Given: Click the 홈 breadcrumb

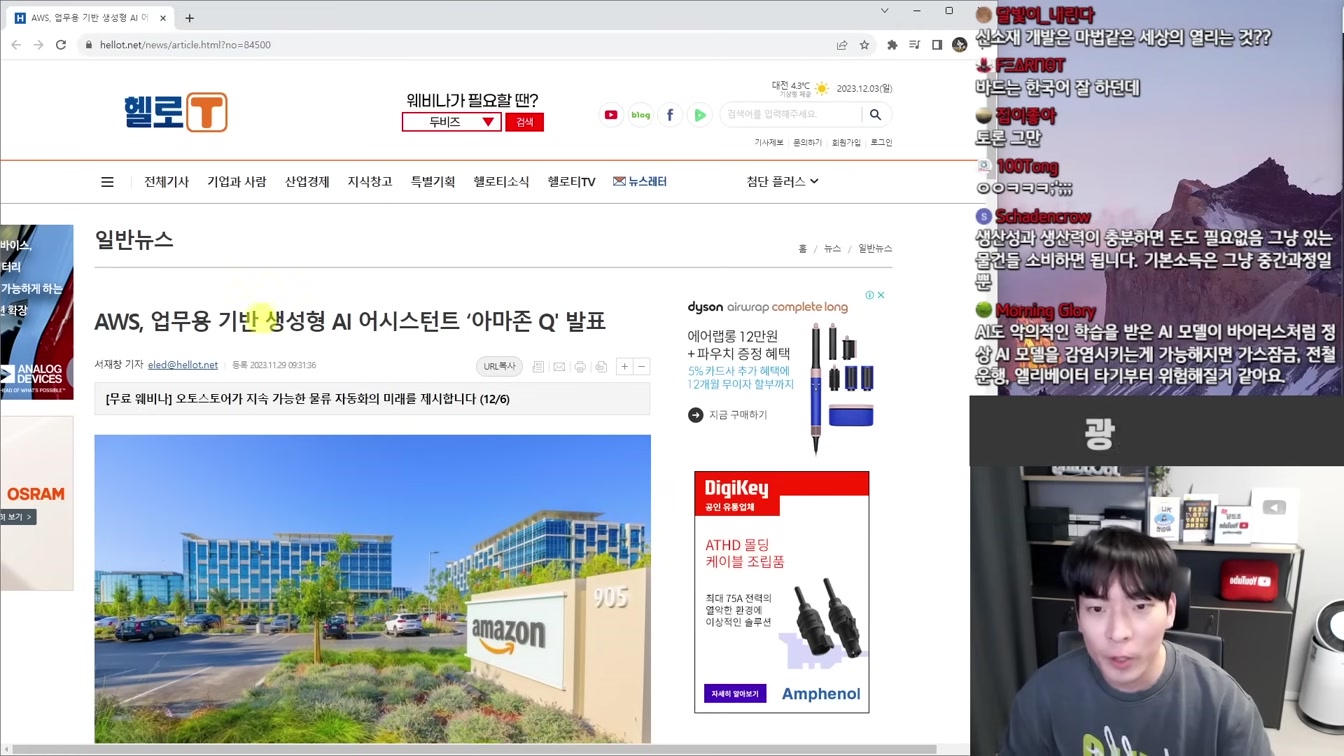Looking at the screenshot, I should click(802, 249).
